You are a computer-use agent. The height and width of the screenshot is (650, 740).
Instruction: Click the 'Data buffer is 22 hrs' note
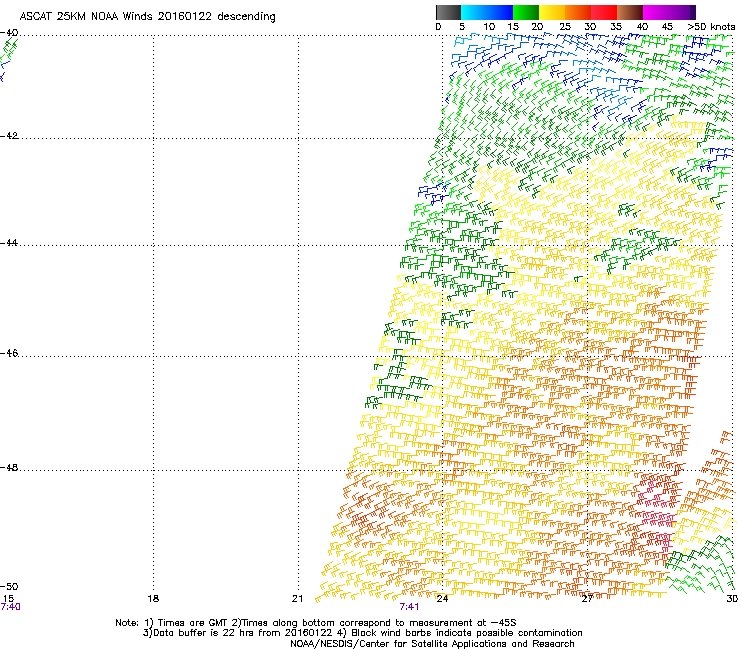click(x=362, y=633)
